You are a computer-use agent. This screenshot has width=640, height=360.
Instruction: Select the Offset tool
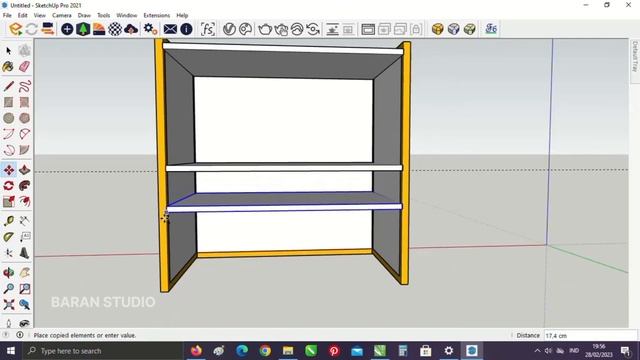pyautogui.click(x=24, y=202)
